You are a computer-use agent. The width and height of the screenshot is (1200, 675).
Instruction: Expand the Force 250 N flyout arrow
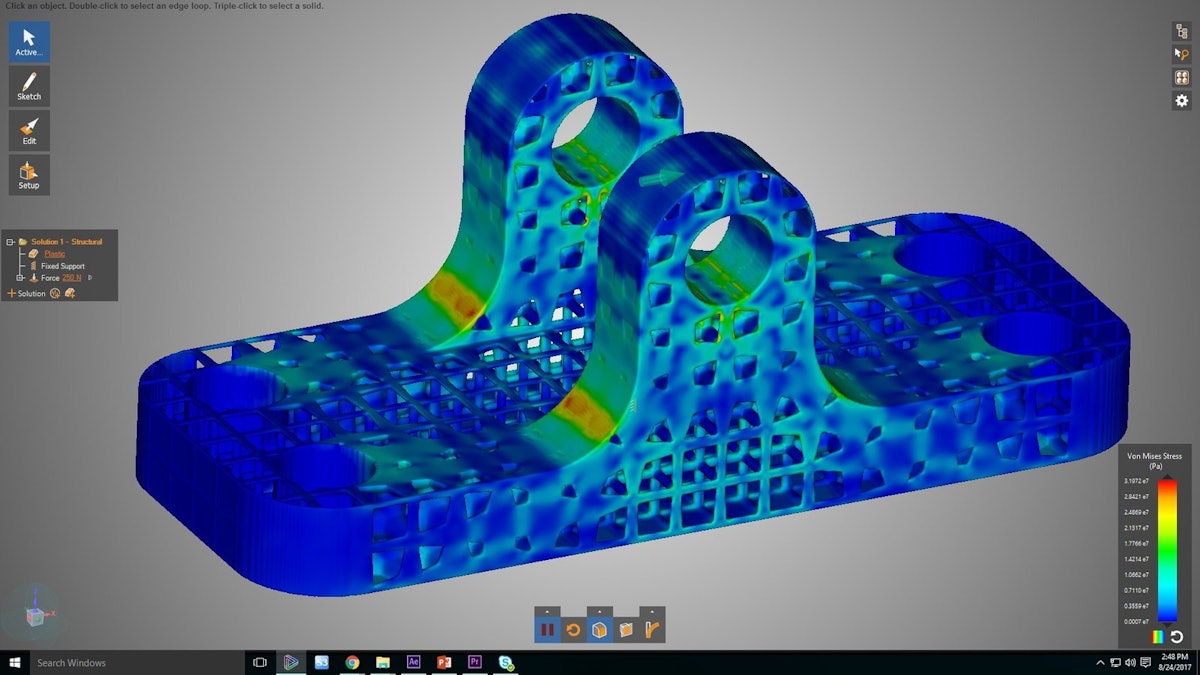[90, 278]
